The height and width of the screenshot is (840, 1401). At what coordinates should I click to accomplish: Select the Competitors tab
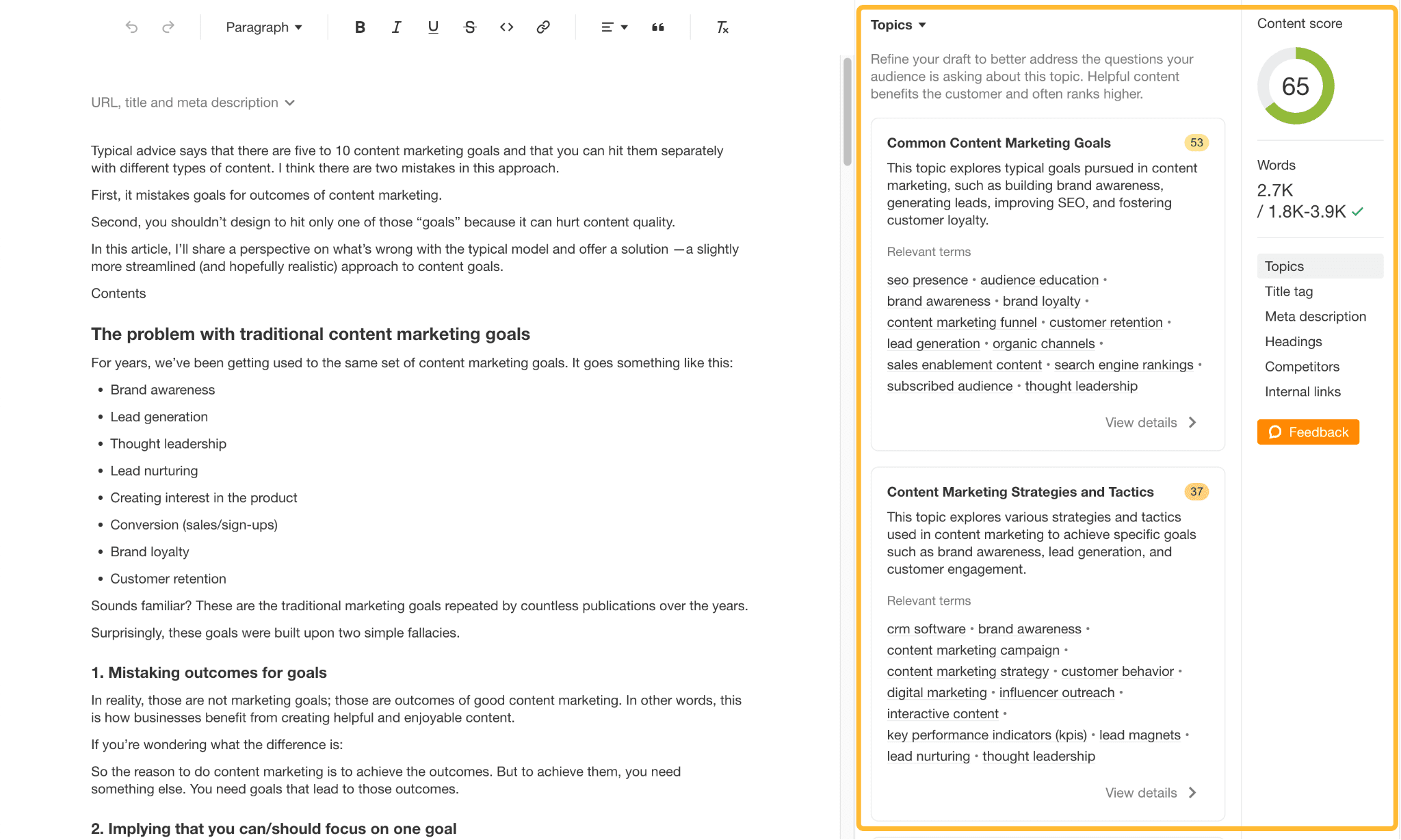(1302, 366)
